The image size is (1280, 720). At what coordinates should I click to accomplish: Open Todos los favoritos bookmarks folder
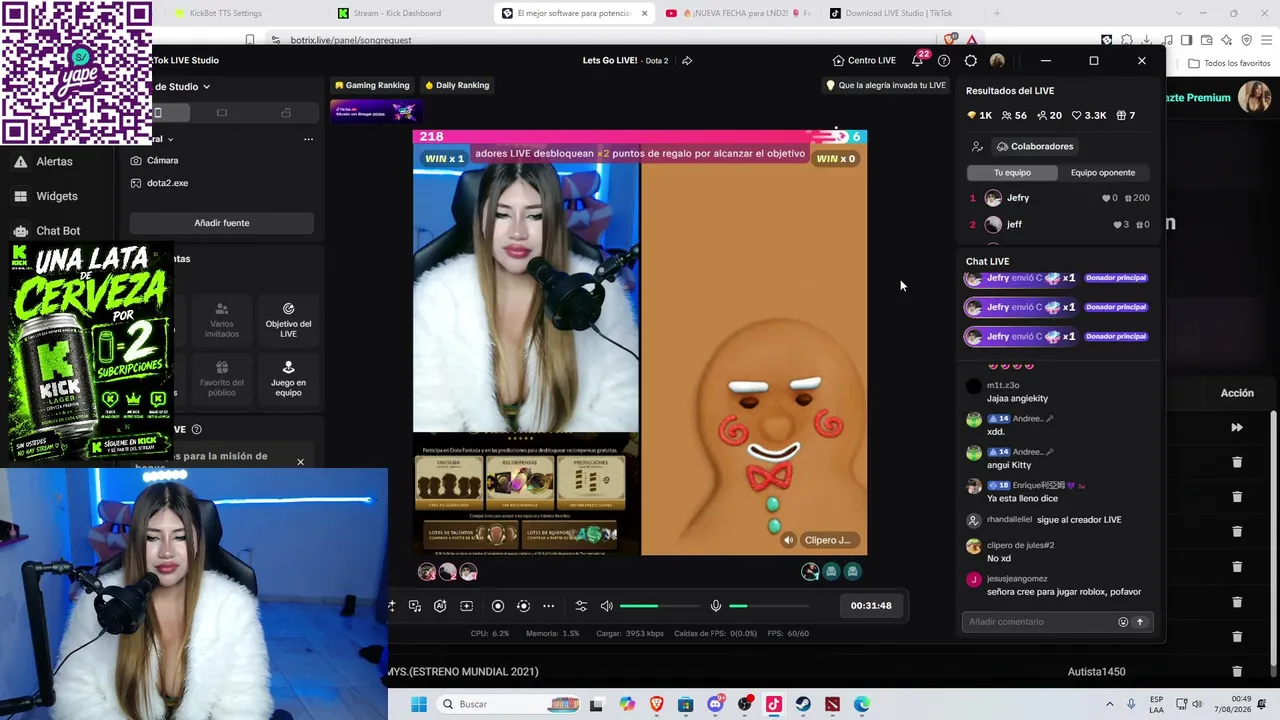pos(1229,63)
